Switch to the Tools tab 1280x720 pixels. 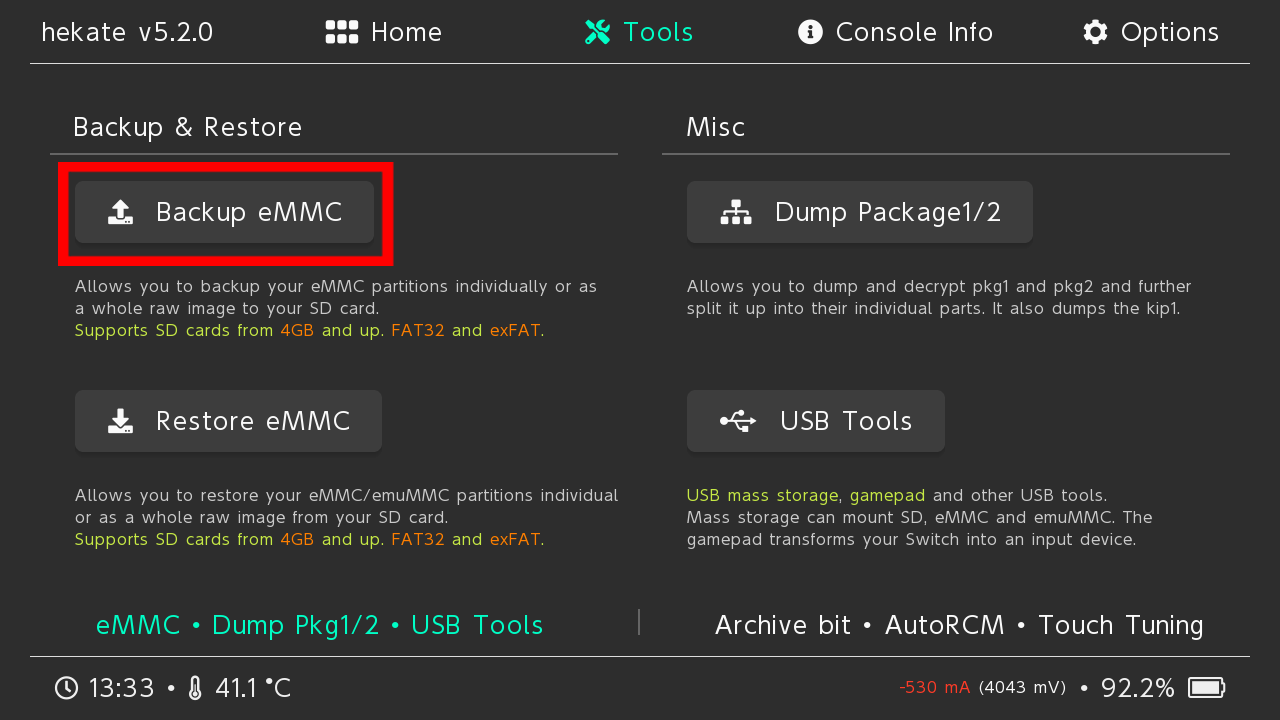click(x=639, y=32)
